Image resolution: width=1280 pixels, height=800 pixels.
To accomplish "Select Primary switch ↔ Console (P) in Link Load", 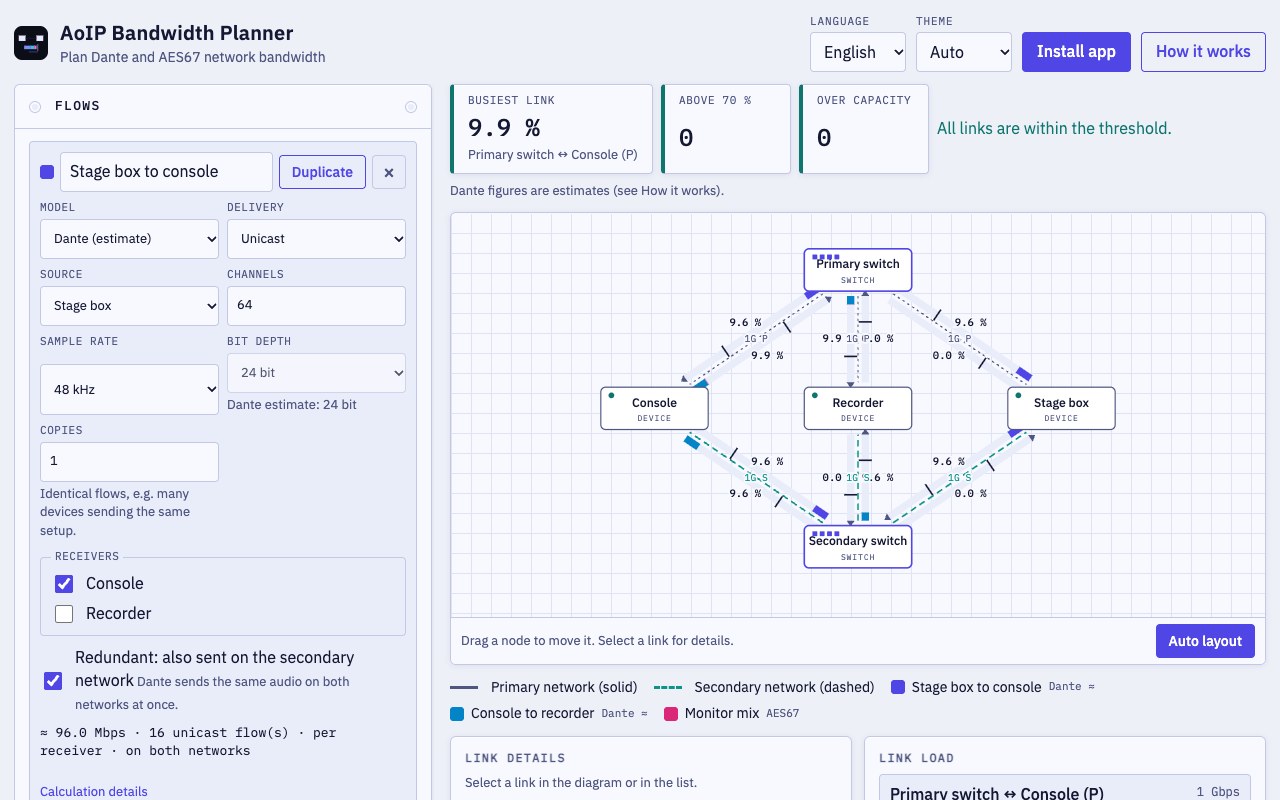I will coord(1064,792).
